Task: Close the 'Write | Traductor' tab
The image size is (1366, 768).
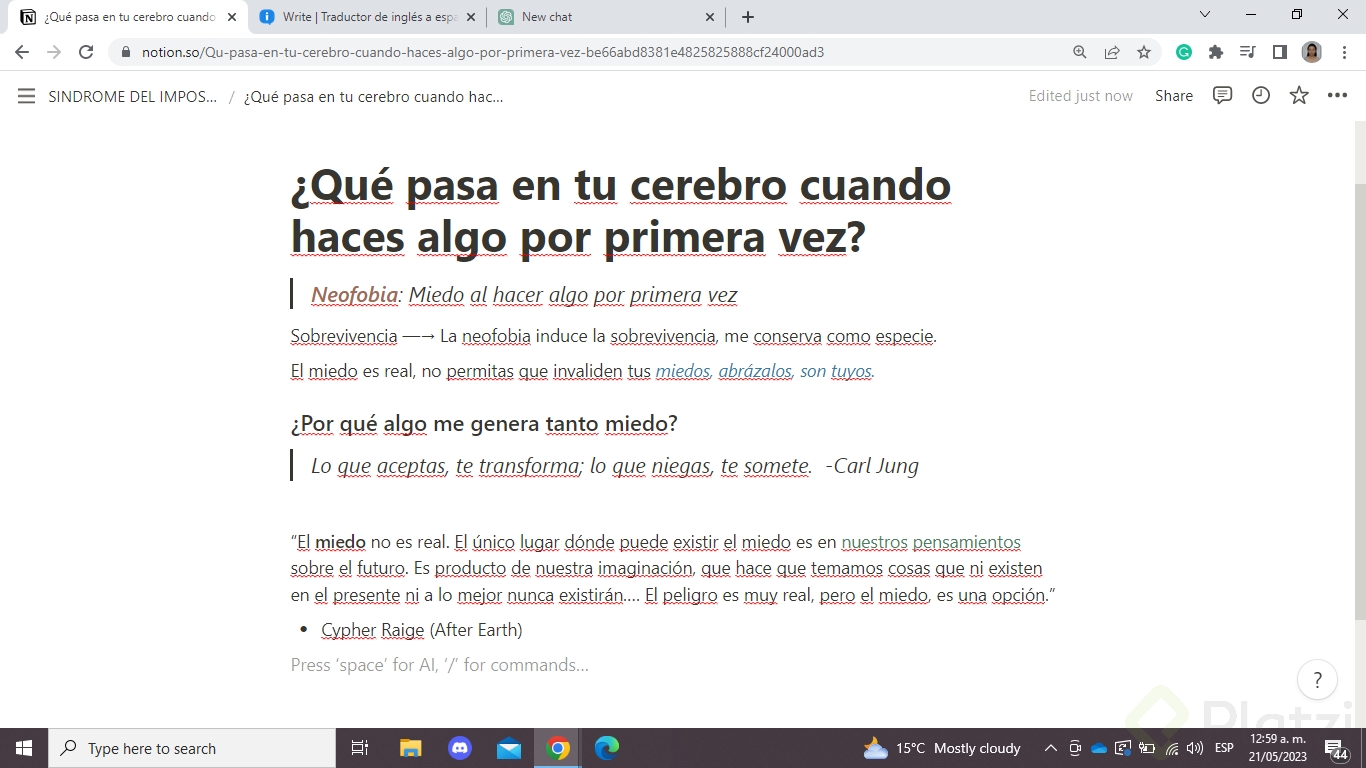Action: coord(471,17)
